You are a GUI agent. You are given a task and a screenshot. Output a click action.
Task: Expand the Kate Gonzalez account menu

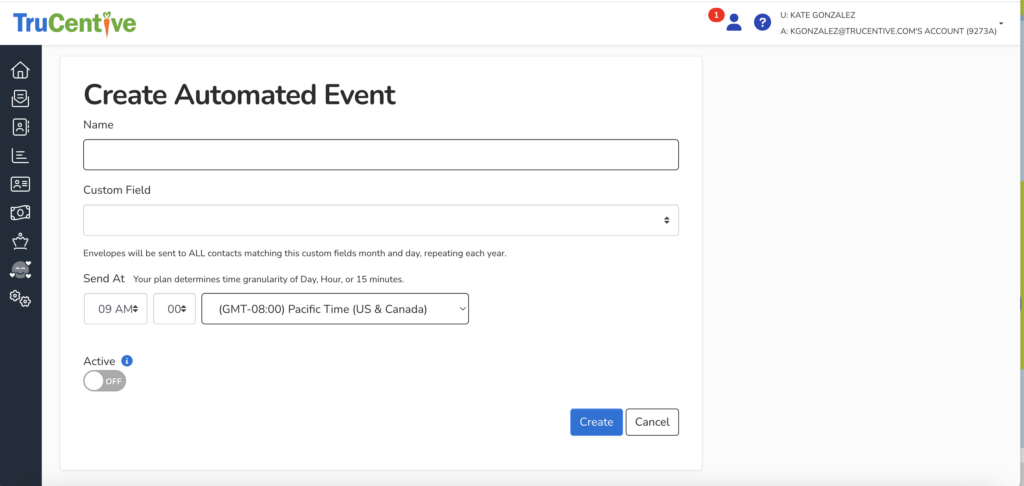tap(1000, 22)
